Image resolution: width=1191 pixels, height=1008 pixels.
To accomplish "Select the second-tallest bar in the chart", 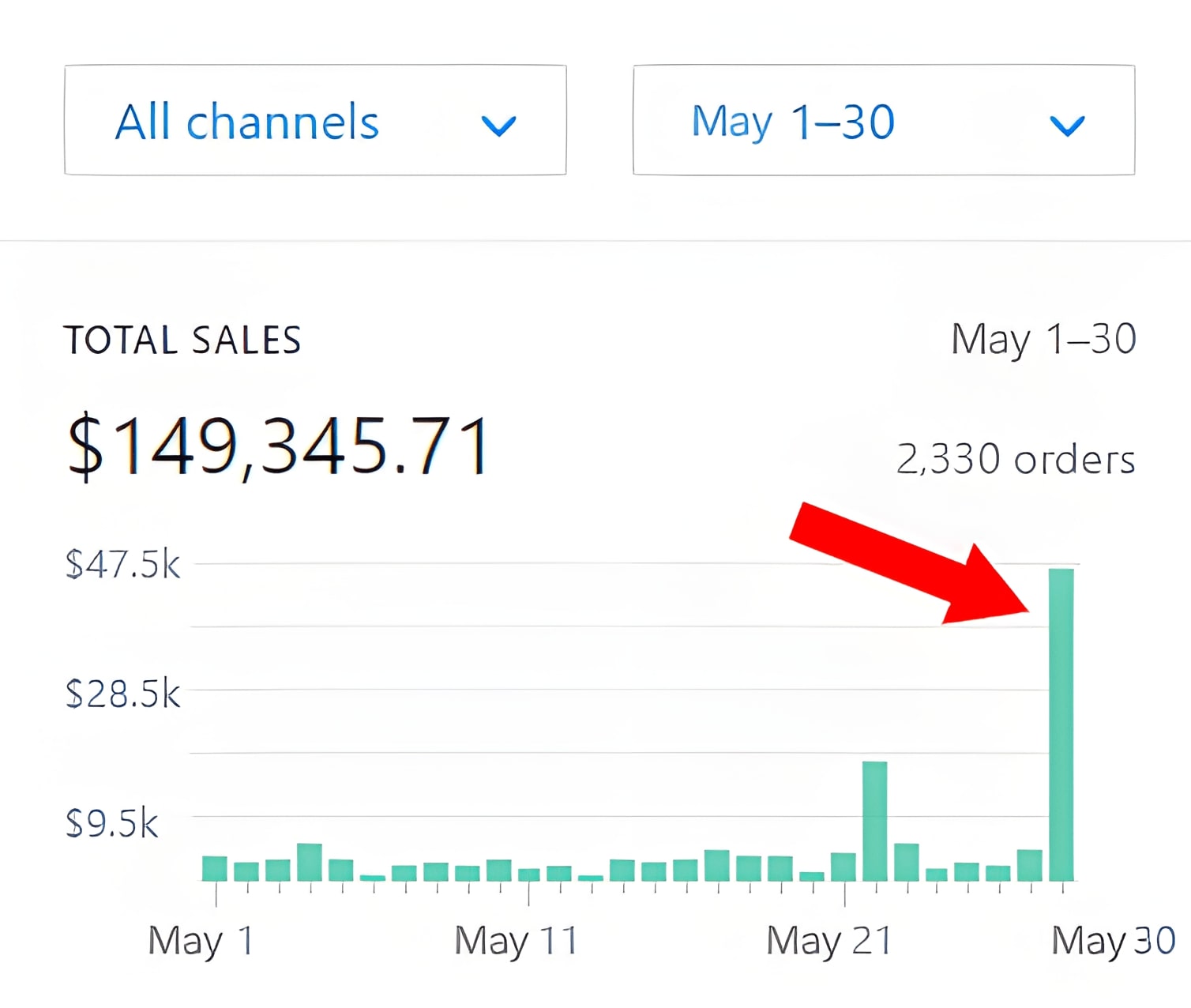I will click(x=874, y=820).
